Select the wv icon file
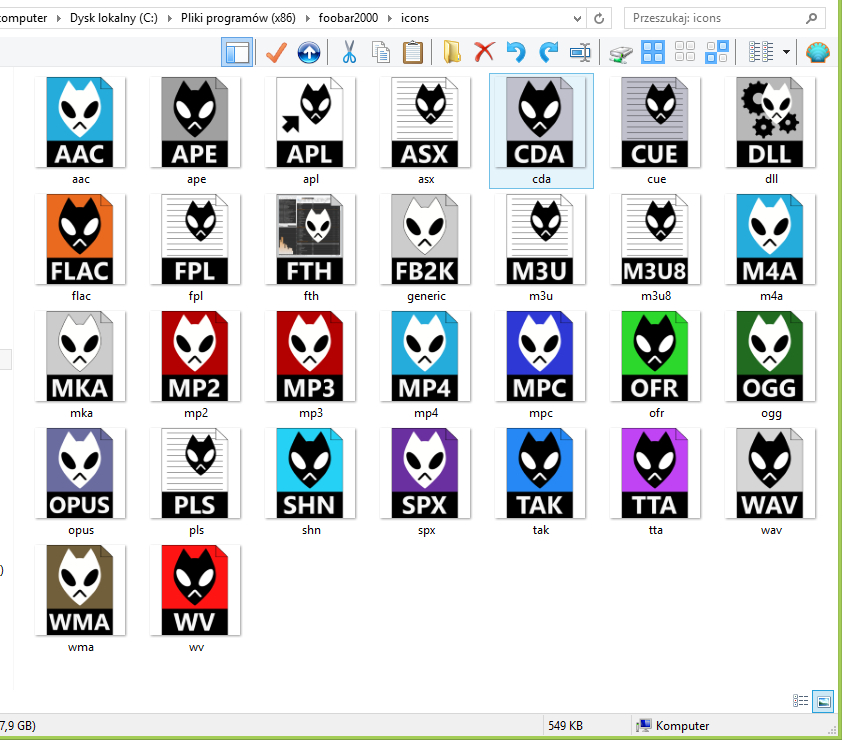The height and width of the screenshot is (740, 842). (195, 599)
